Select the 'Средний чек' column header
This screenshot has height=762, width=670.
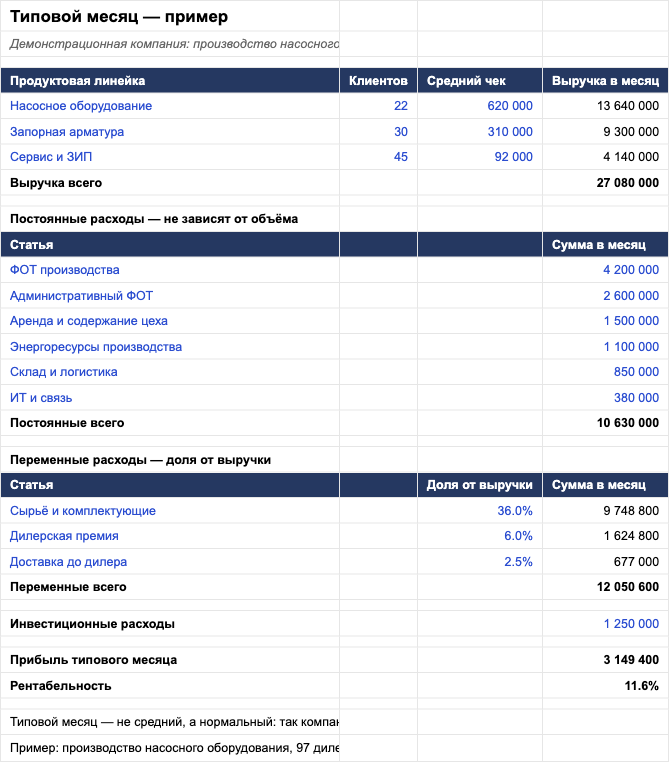click(480, 81)
